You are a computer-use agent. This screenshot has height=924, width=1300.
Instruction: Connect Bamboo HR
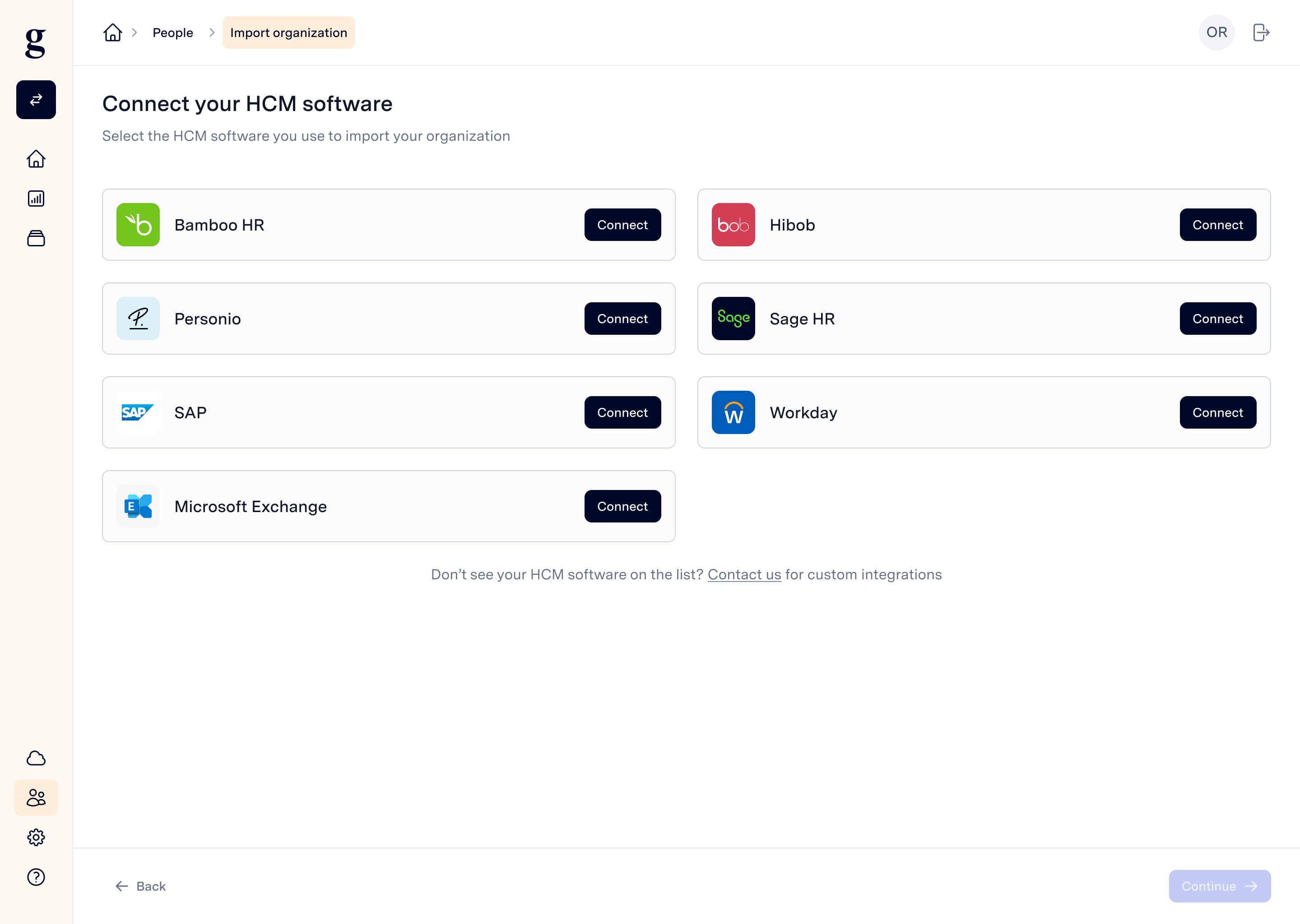[622, 225]
